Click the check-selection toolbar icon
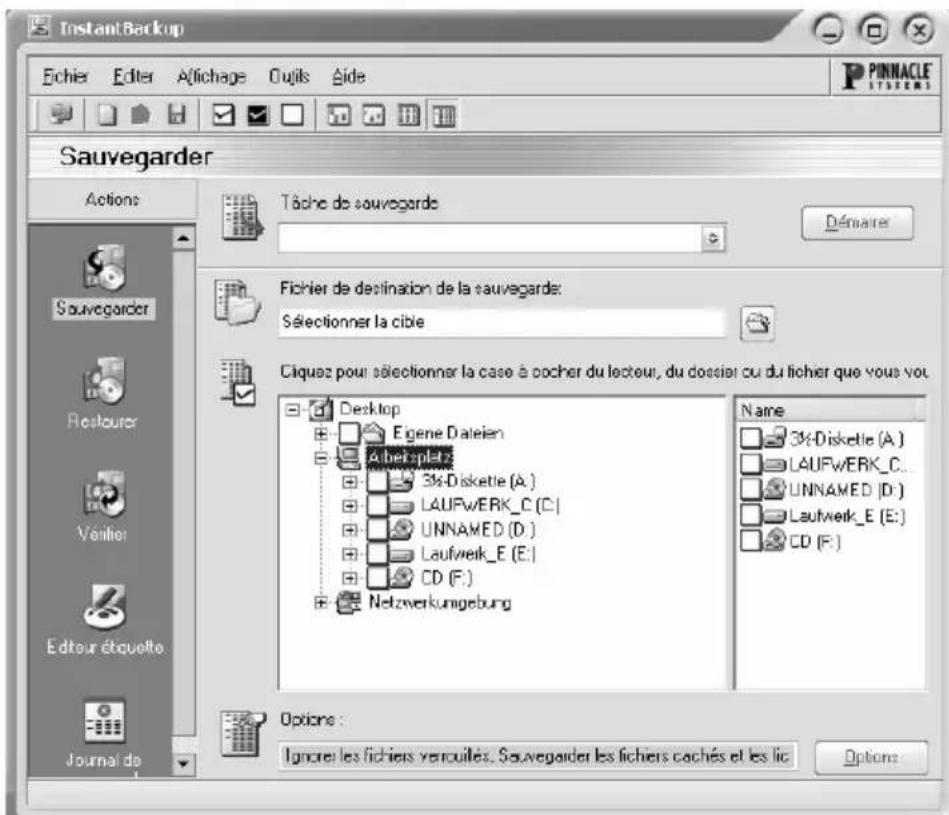Screen dimensions: 949x815 (223, 114)
